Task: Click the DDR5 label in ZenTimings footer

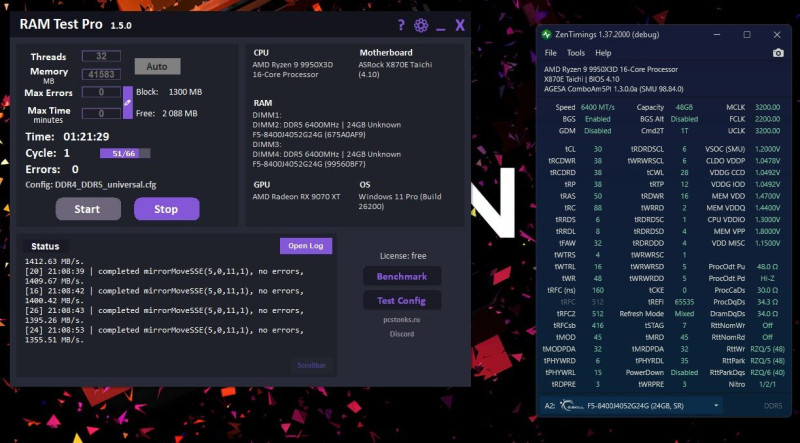Action: point(773,406)
